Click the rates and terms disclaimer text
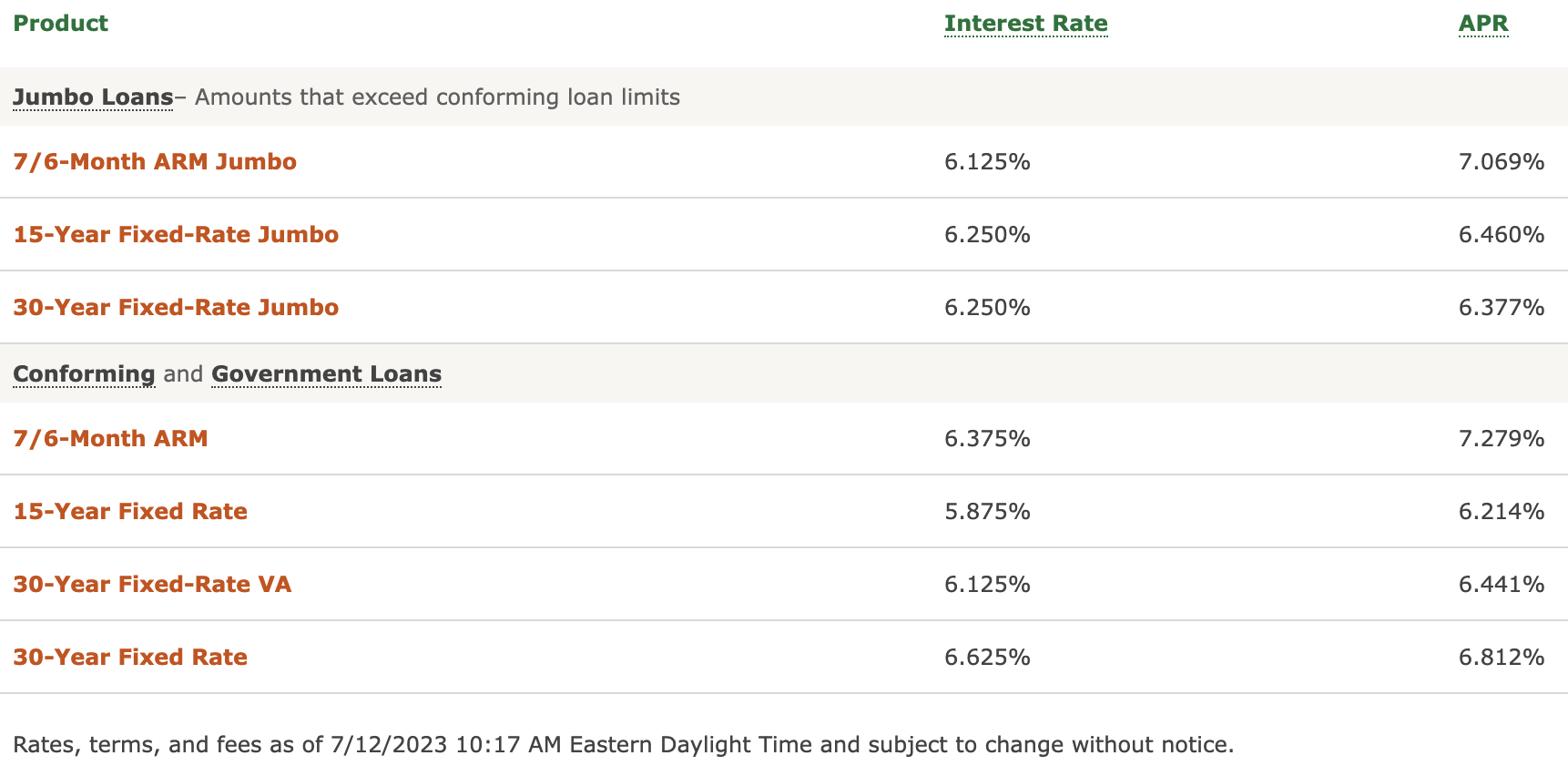Viewport: 1568px width, 776px height. (x=624, y=745)
